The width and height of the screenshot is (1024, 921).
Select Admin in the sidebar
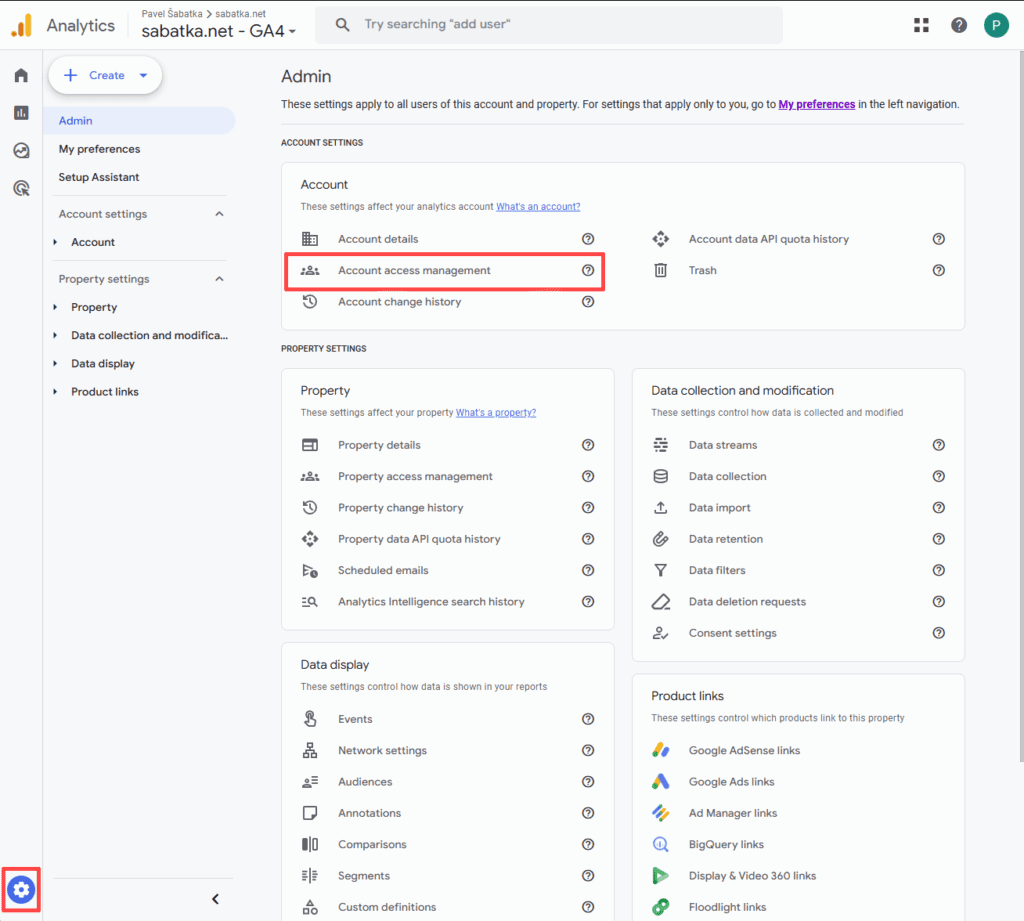(138, 121)
